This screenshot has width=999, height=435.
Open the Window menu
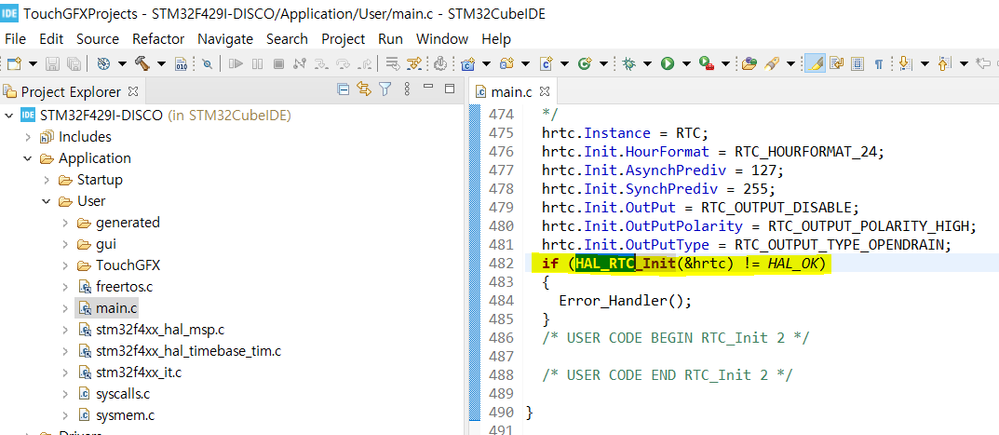[442, 39]
